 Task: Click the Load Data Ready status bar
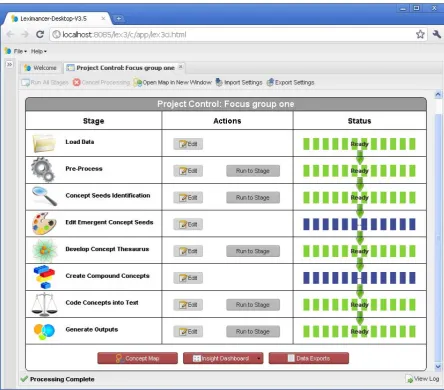(359, 144)
